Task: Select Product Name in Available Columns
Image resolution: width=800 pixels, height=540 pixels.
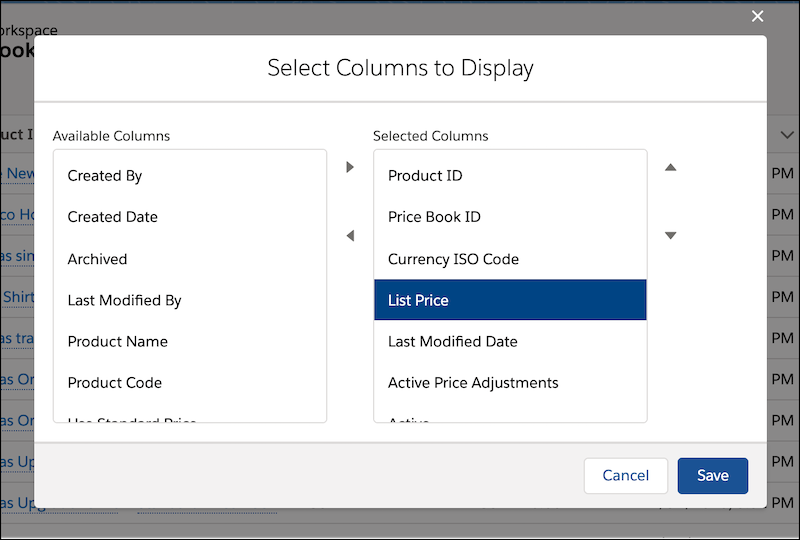Action: pos(190,341)
